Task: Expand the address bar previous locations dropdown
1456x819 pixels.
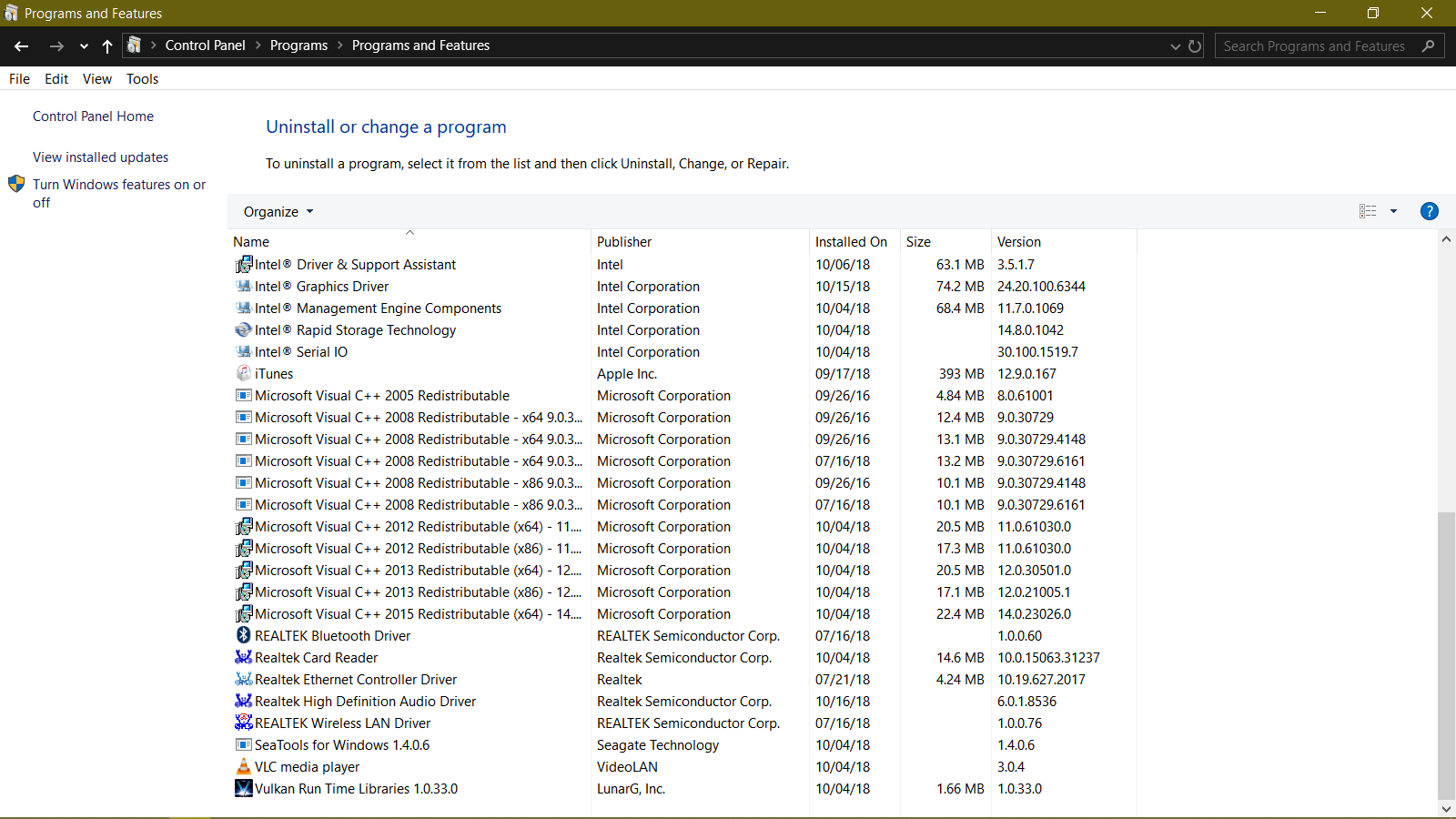Action: 1176,45
